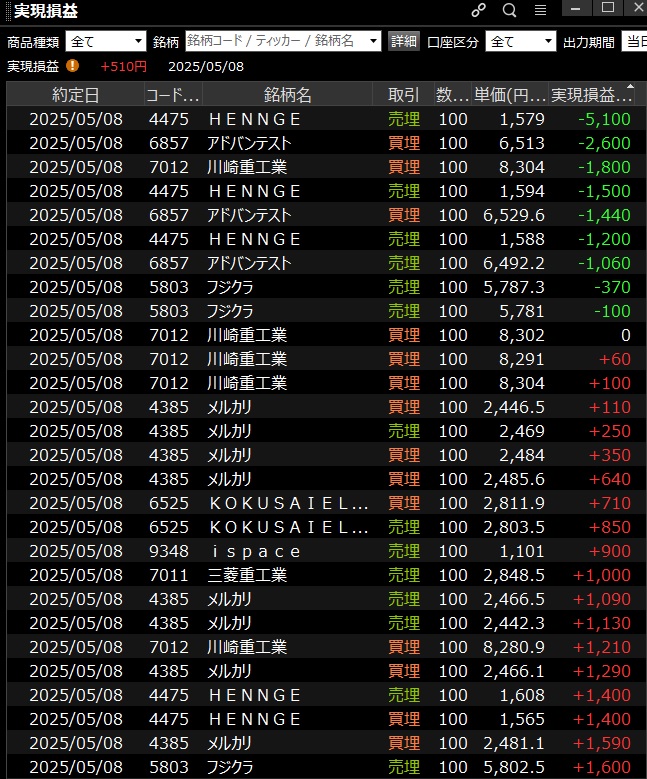Click the price 6,529.6 cell

point(514,215)
